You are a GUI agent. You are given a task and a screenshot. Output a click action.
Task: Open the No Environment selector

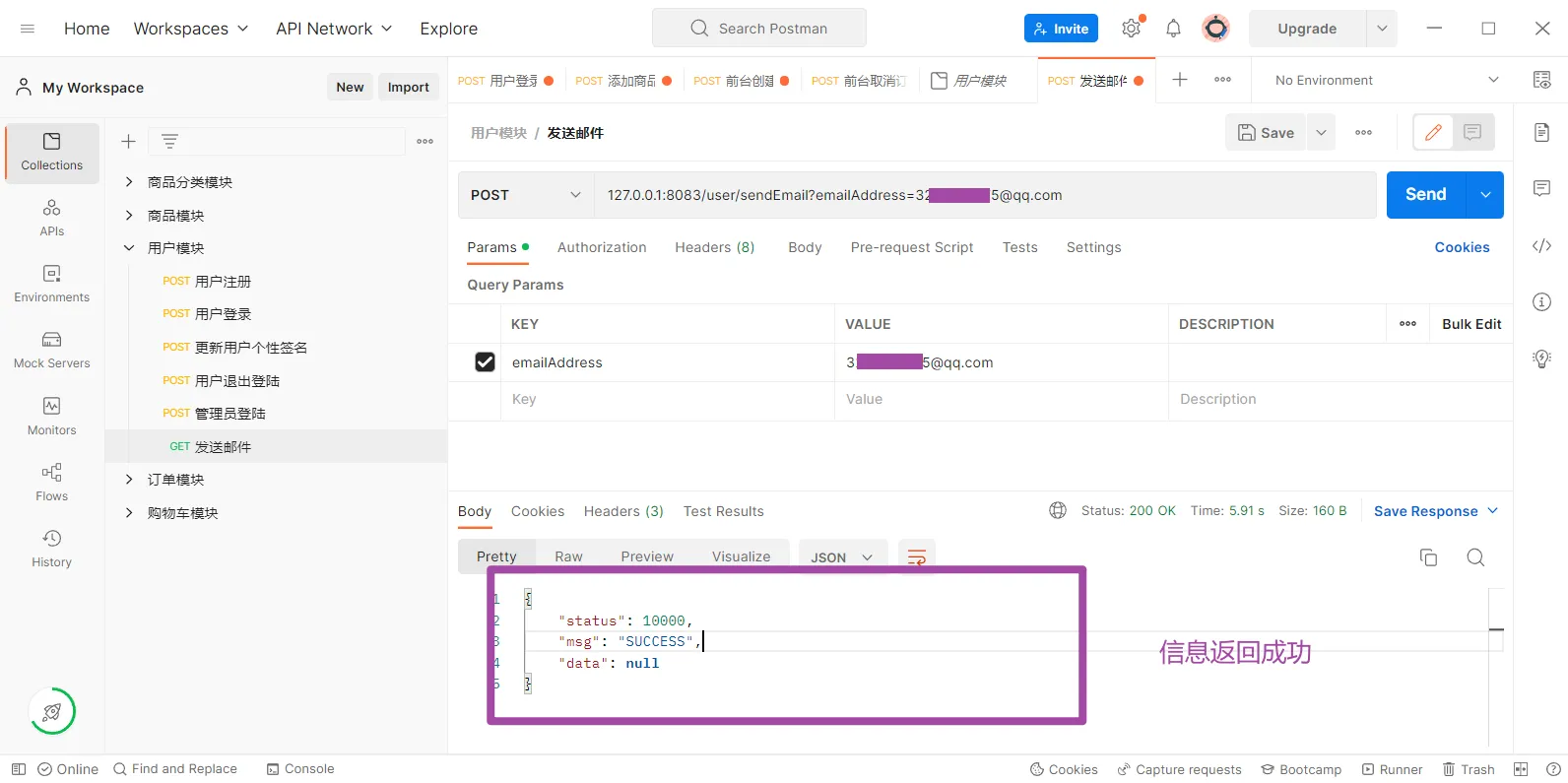[1385, 80]
